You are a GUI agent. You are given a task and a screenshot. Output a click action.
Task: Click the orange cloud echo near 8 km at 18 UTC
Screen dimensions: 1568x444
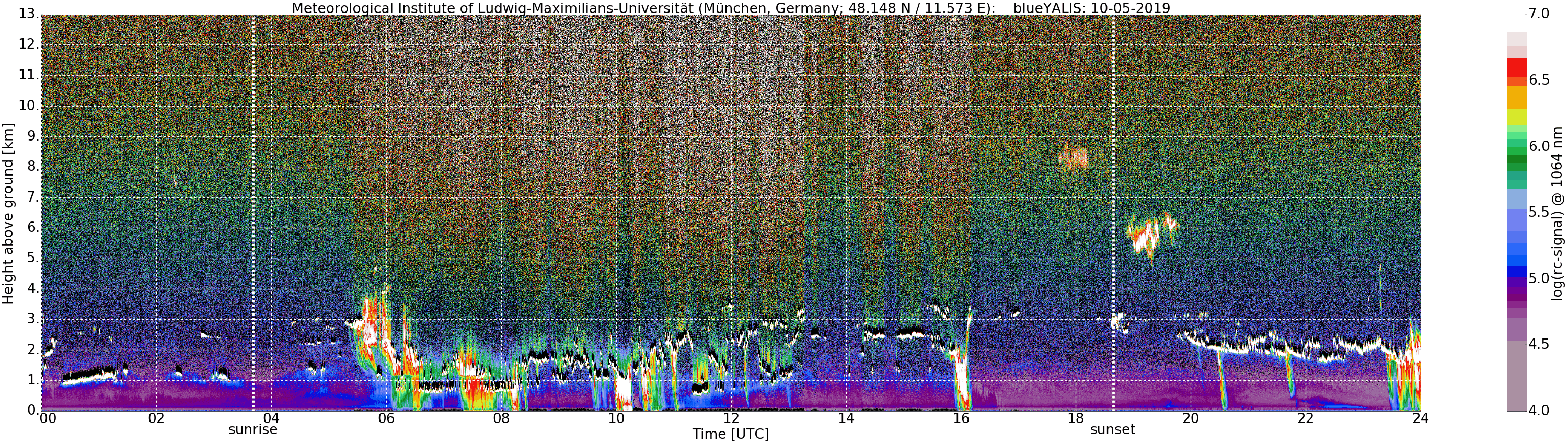(x=1073, y=159)
